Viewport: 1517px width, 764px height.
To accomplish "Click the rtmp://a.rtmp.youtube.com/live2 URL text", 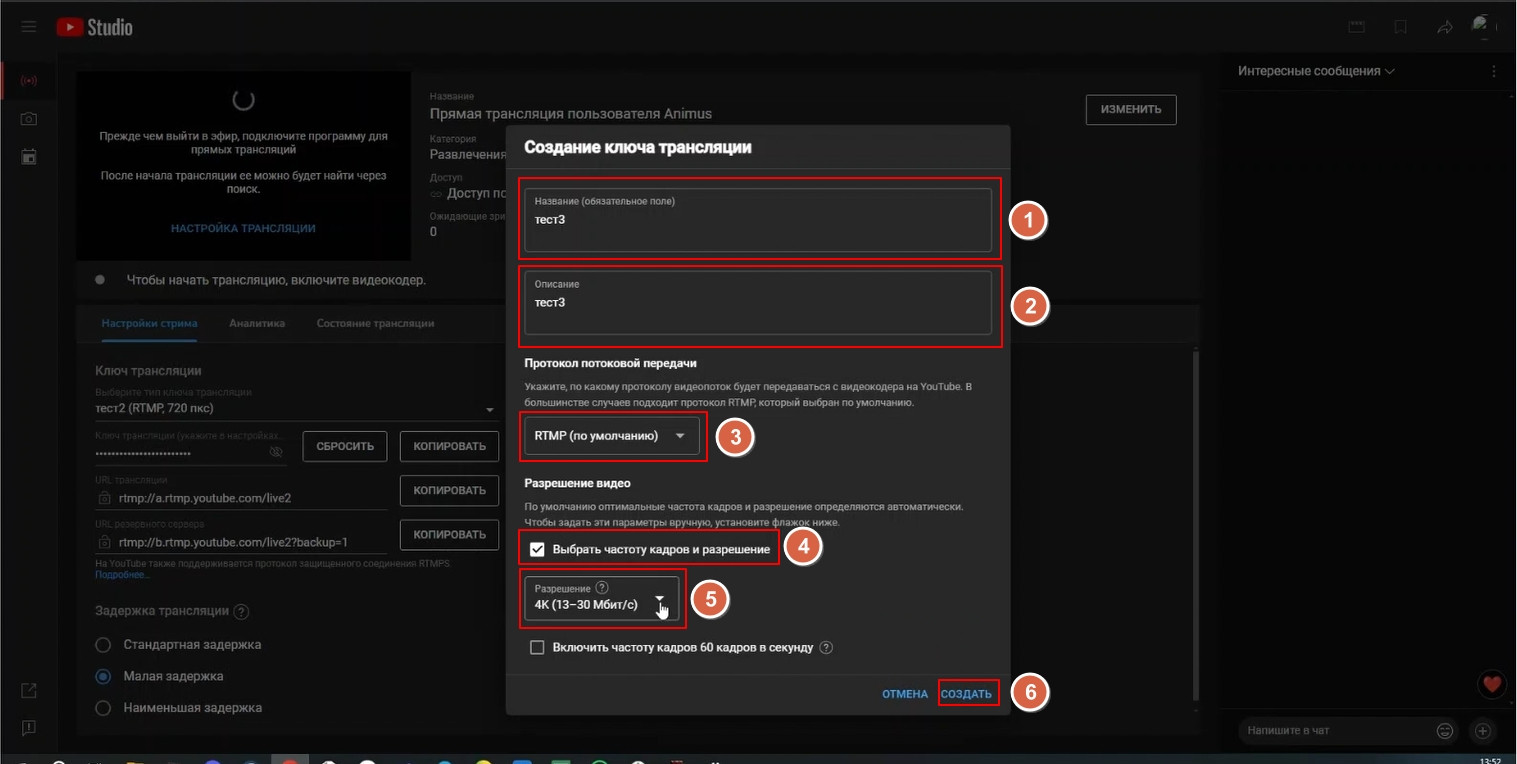I will [x=205, y=497].
